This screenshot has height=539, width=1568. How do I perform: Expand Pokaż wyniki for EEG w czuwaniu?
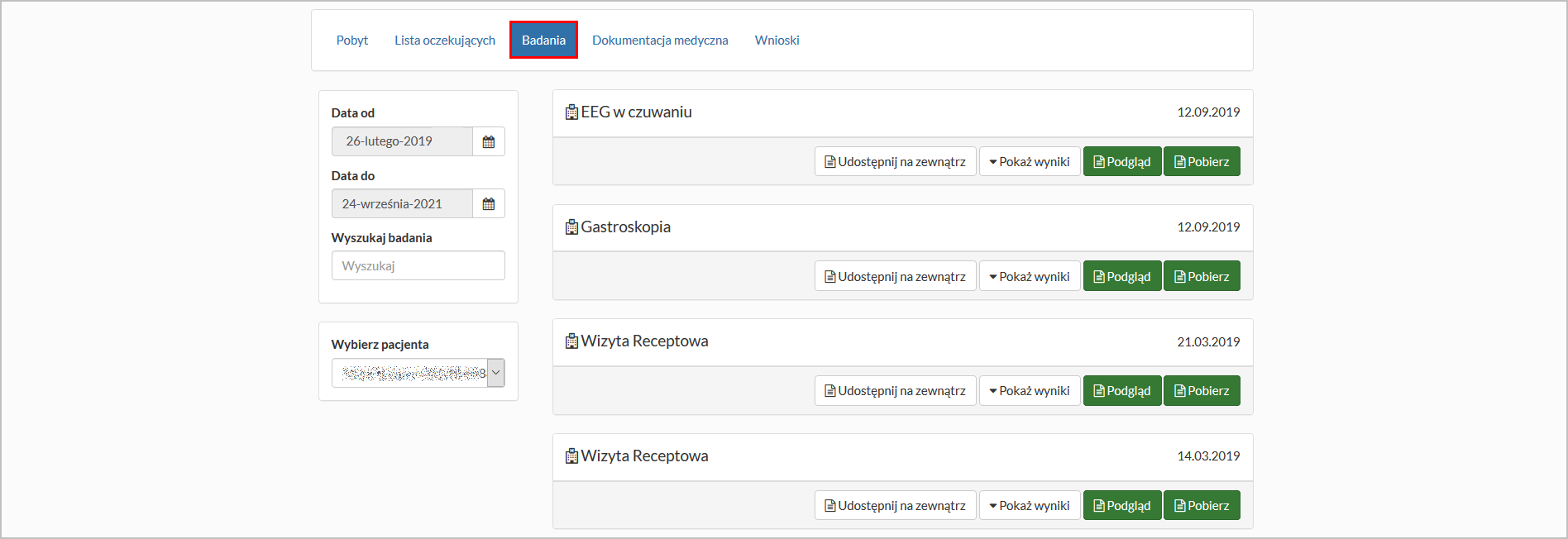pos(1029,162)
